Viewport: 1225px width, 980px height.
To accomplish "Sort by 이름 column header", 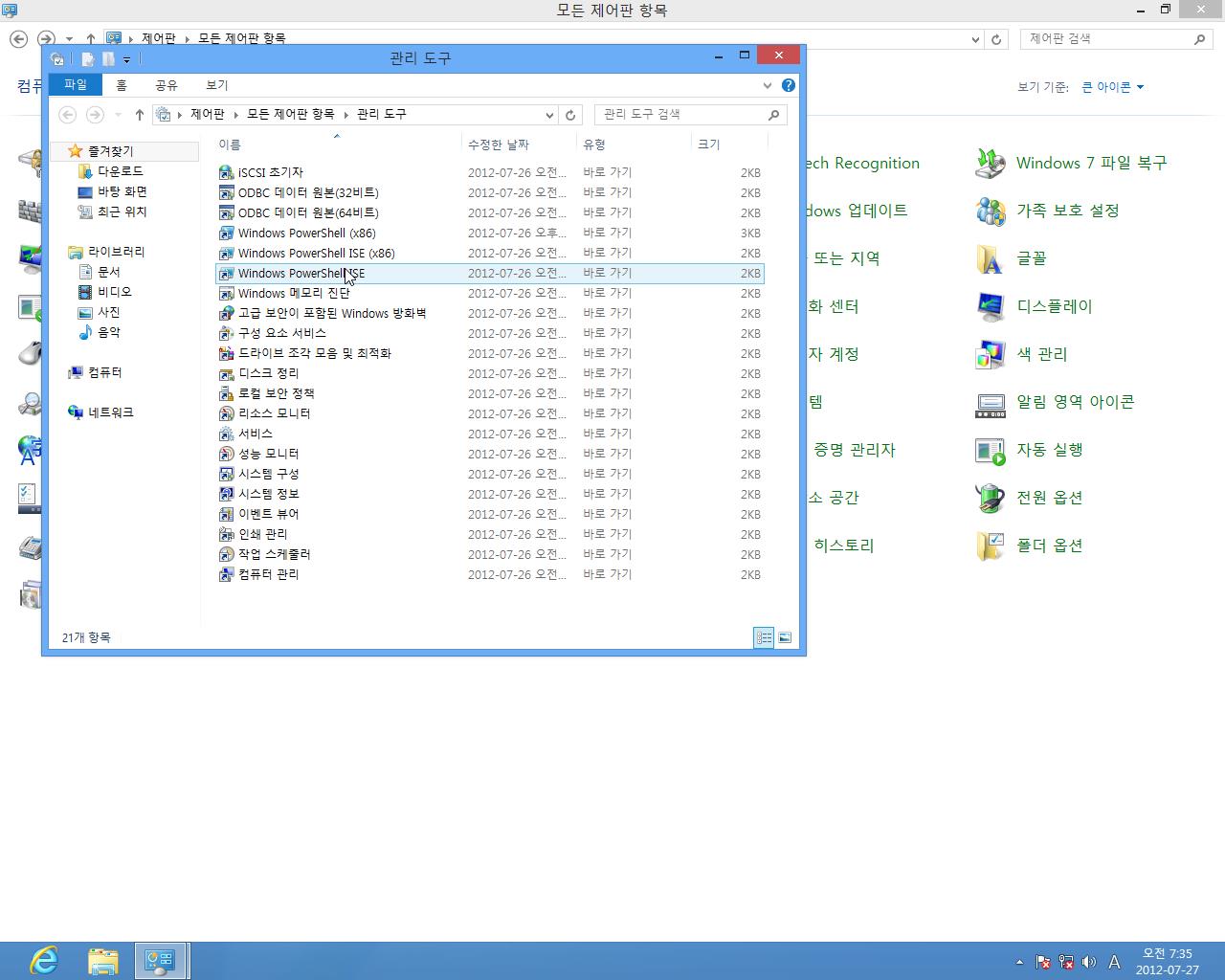I will [337, 144].
